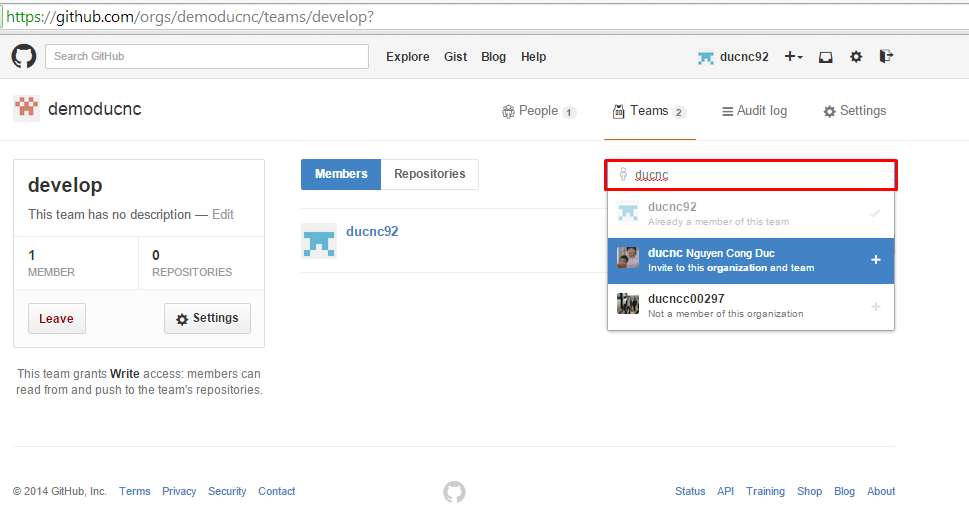The width and height of the screenshot is (969, 523).
Task: Select ducnc92 suggestion already a member
Action: coord(751,214)
